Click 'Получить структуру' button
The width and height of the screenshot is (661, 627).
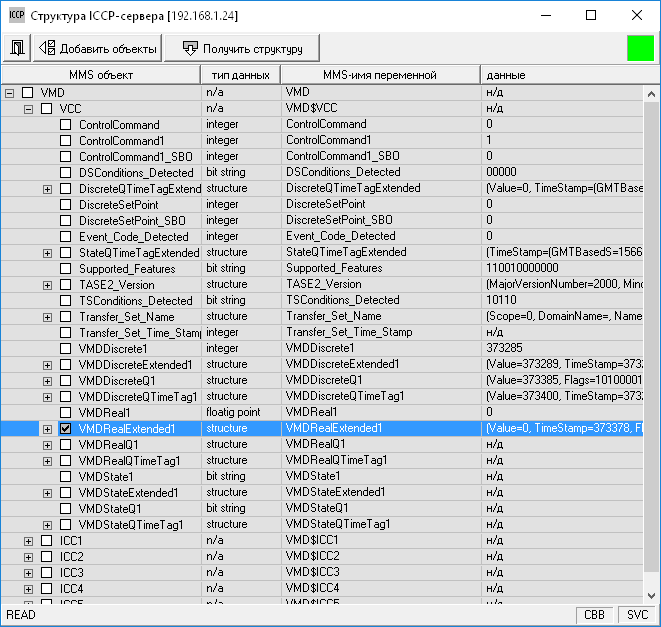pos(245,48)
